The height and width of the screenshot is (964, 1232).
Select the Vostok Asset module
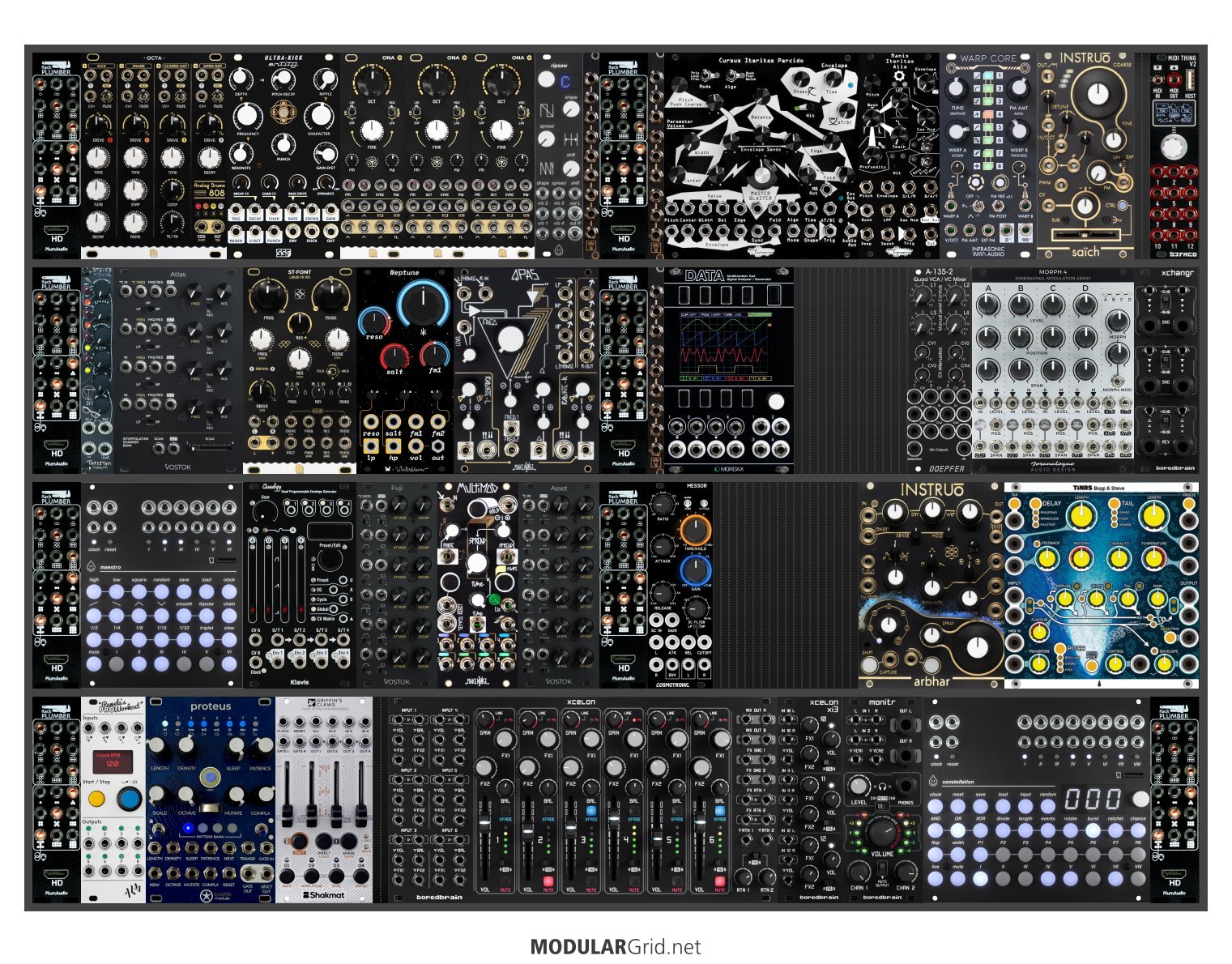559,585
